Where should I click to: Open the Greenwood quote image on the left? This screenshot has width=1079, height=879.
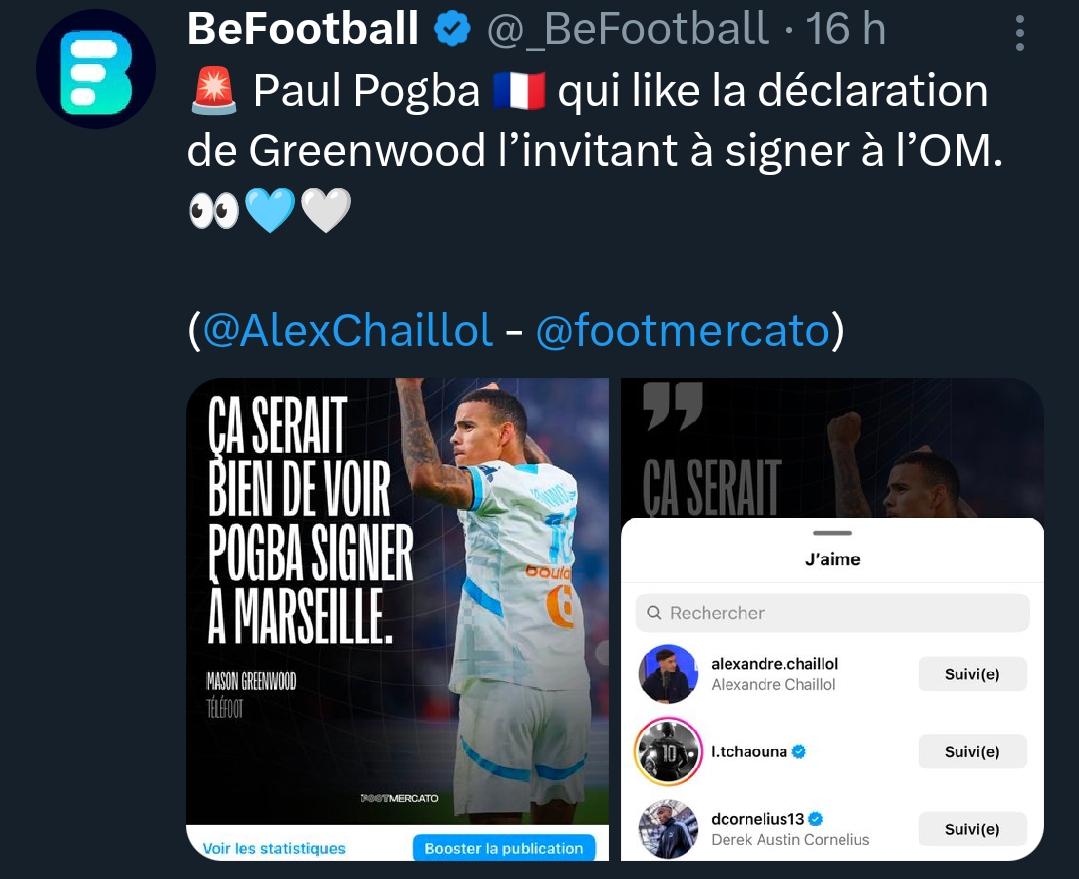(397, 600)
